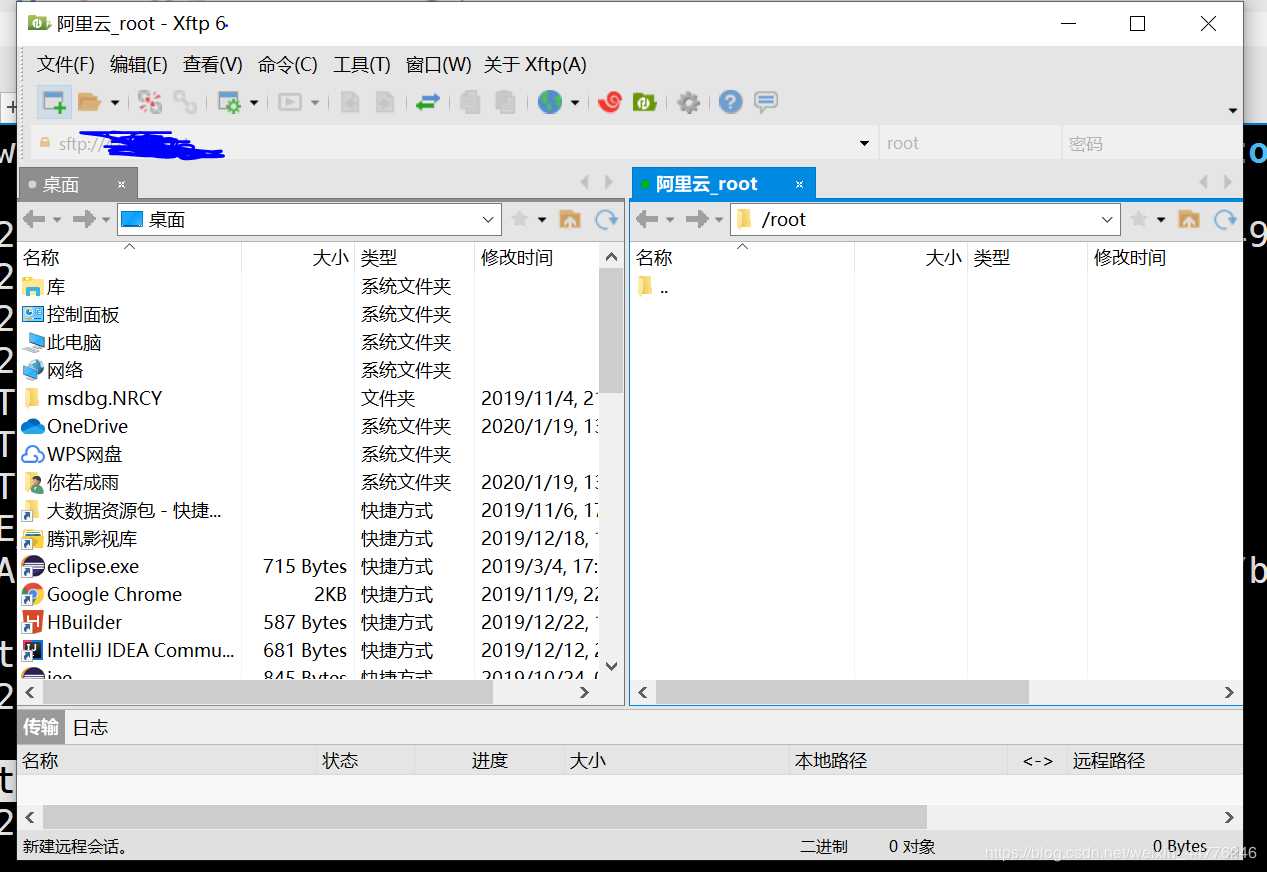
Task: Select the 阿里云_root remote tab
Action: click(707, 184)
